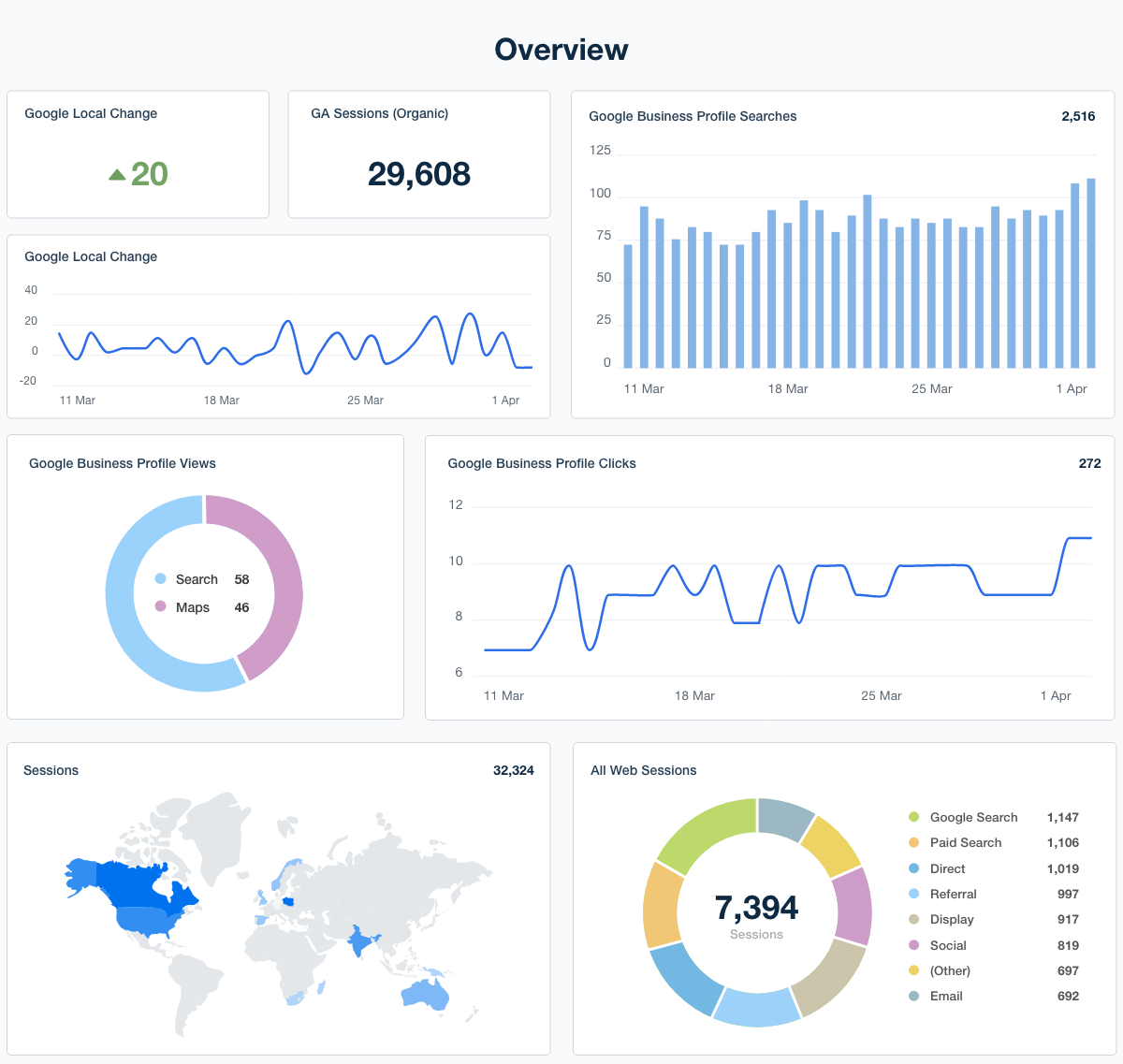Select the All Web Sessions card title
Screen dimensions: 1123x1064
pyautogui.click(x=643, y=770)
